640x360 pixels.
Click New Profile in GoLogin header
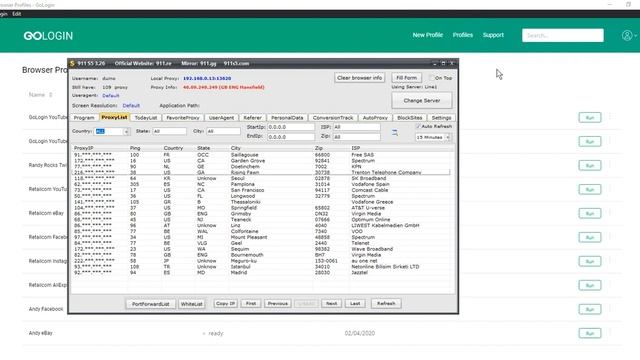tap(427, 35)
